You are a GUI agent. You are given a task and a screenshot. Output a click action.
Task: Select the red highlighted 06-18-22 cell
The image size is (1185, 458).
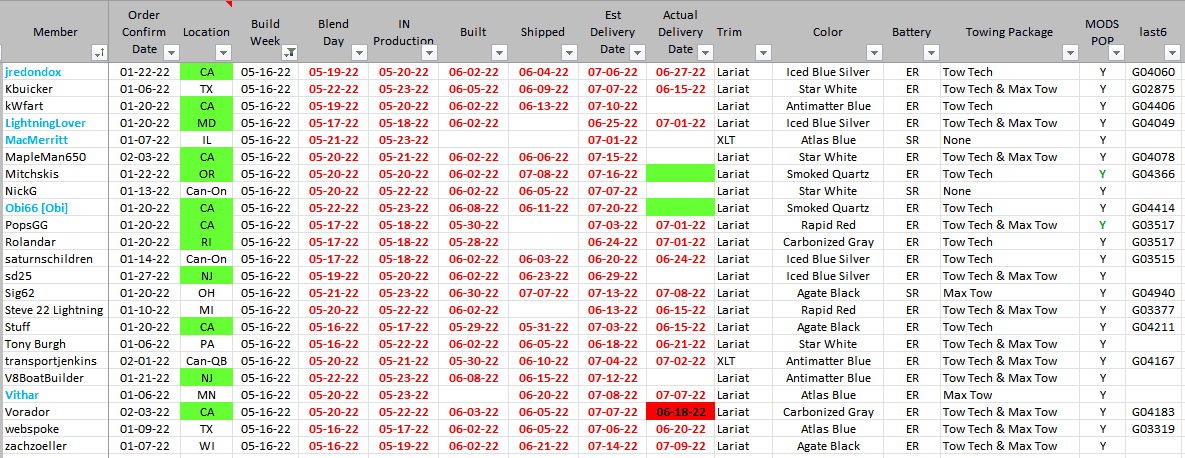(x=680, y=412)
